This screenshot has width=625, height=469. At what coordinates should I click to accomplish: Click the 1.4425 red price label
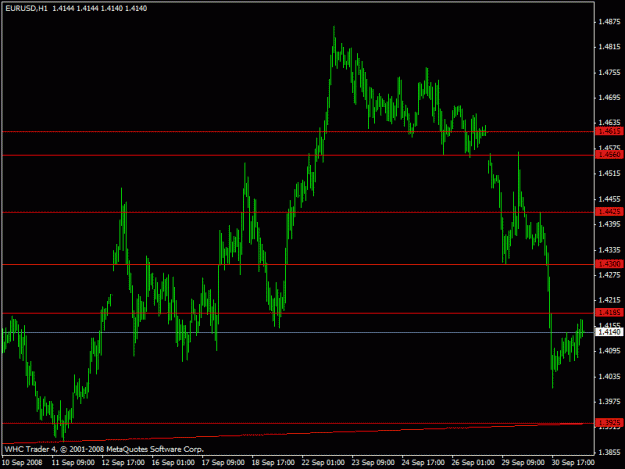[609, 212]
